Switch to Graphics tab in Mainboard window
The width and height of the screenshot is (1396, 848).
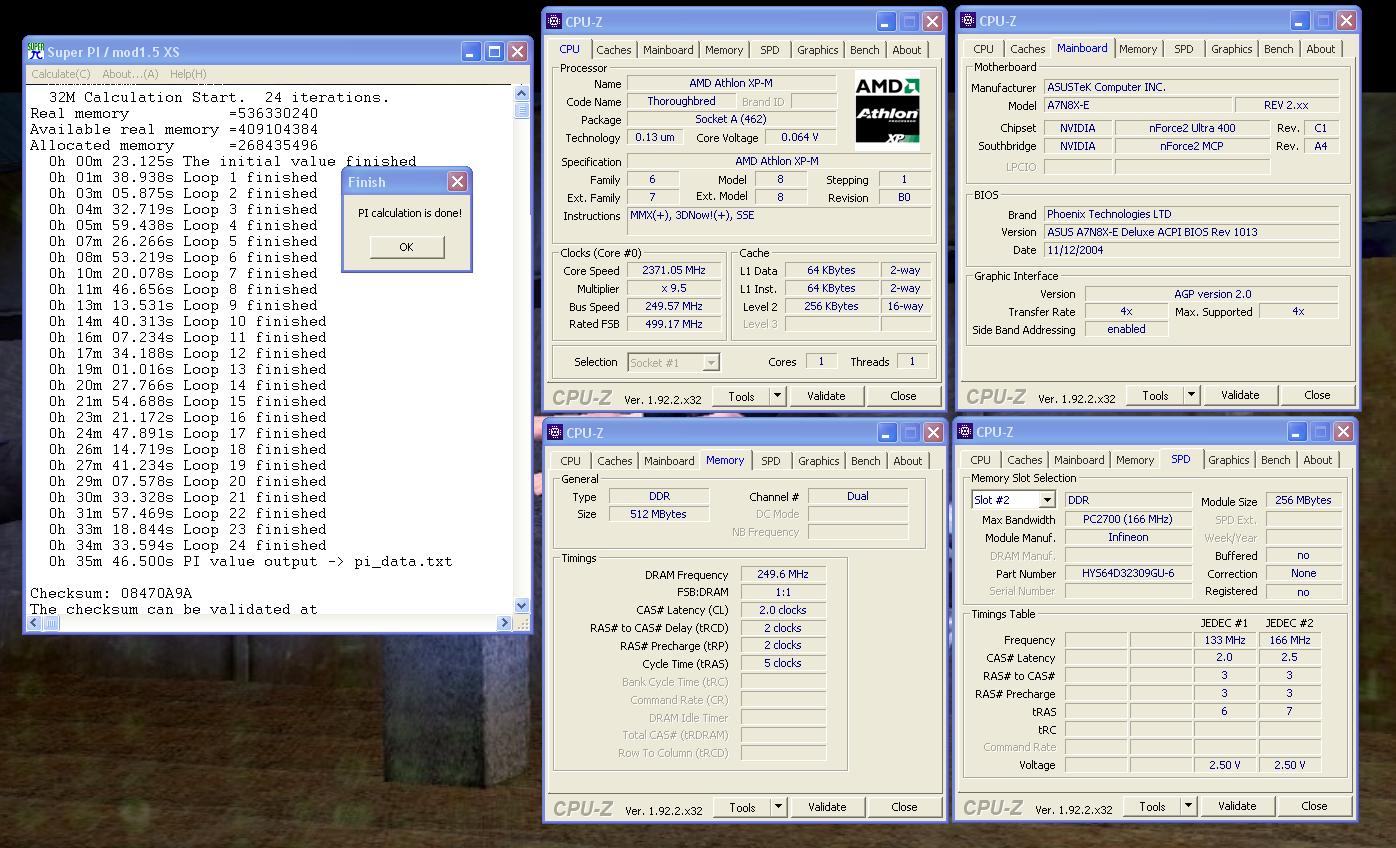1232,49
